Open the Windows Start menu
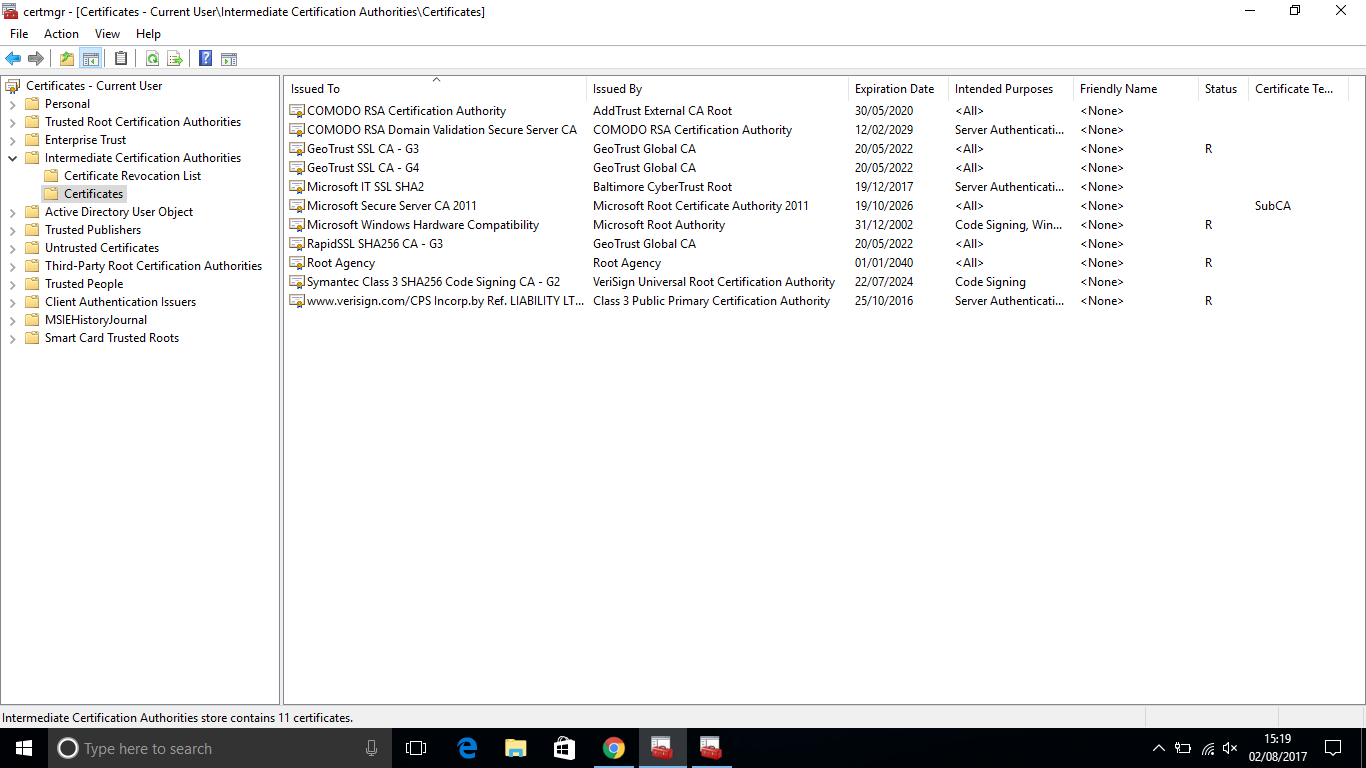The width and height of the screenshot is (1366, 768). [x=24, y=748]
